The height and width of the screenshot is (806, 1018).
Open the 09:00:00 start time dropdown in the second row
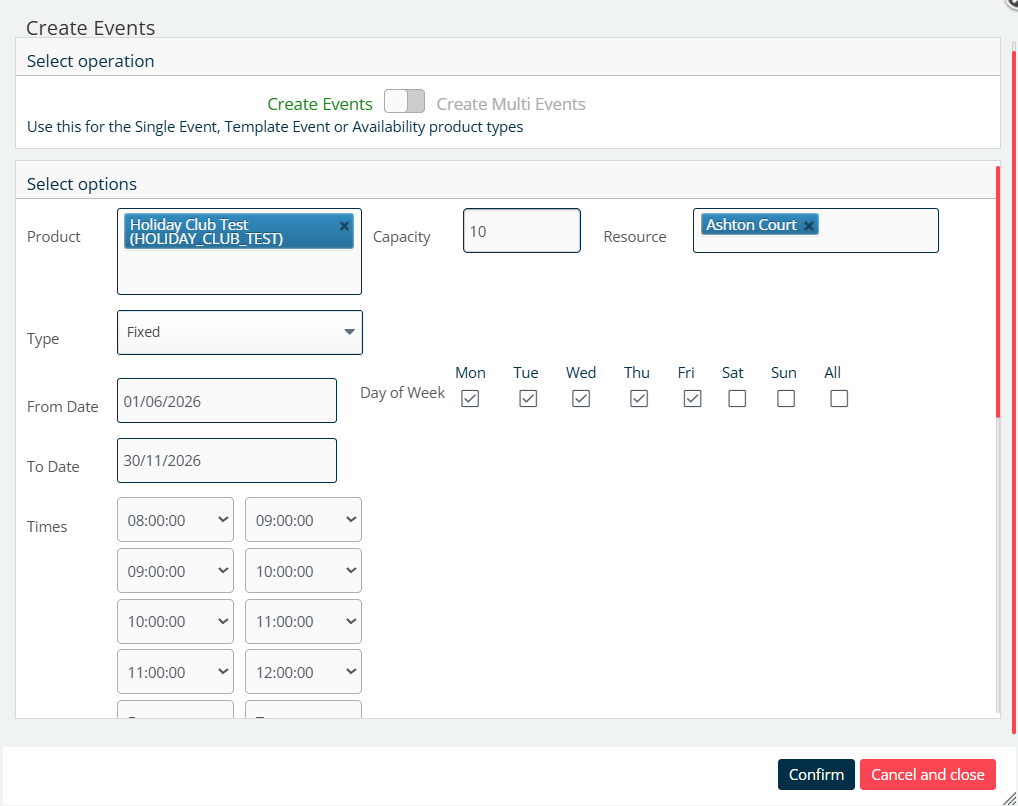click(175, 571)
